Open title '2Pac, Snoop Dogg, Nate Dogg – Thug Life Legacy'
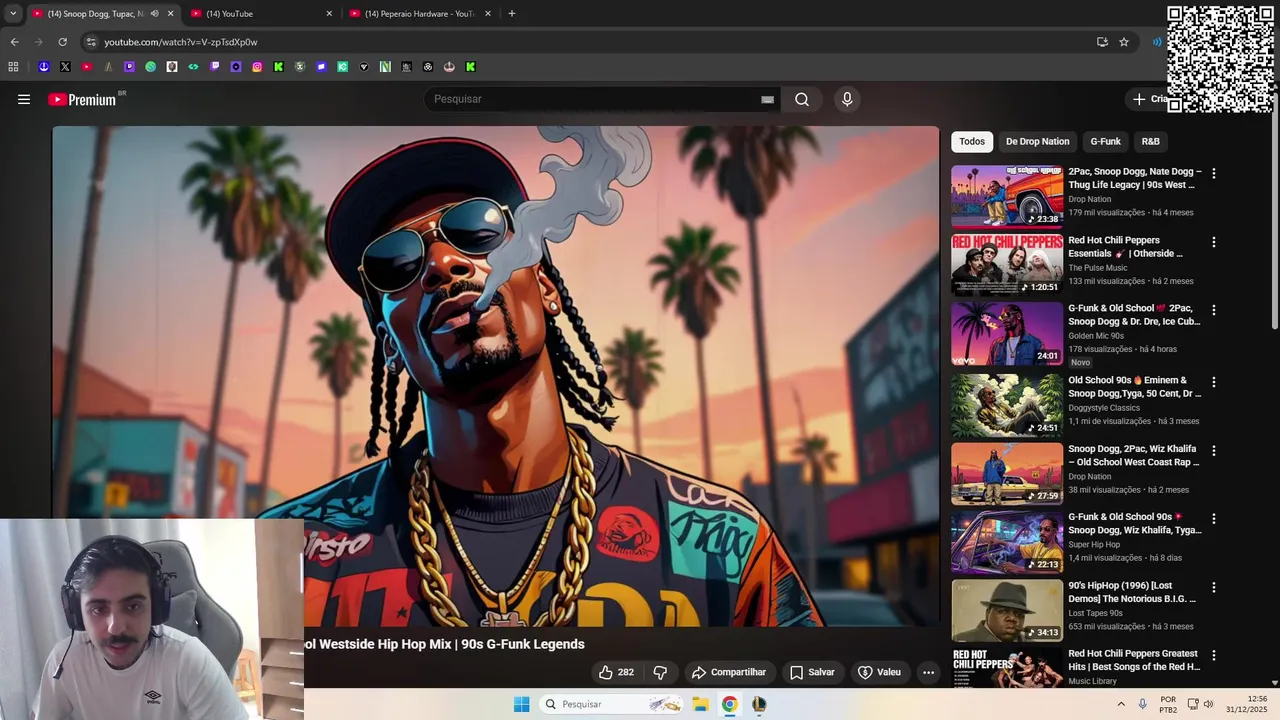This screenshot has height=720, width=1280. tap(1134, 178)
